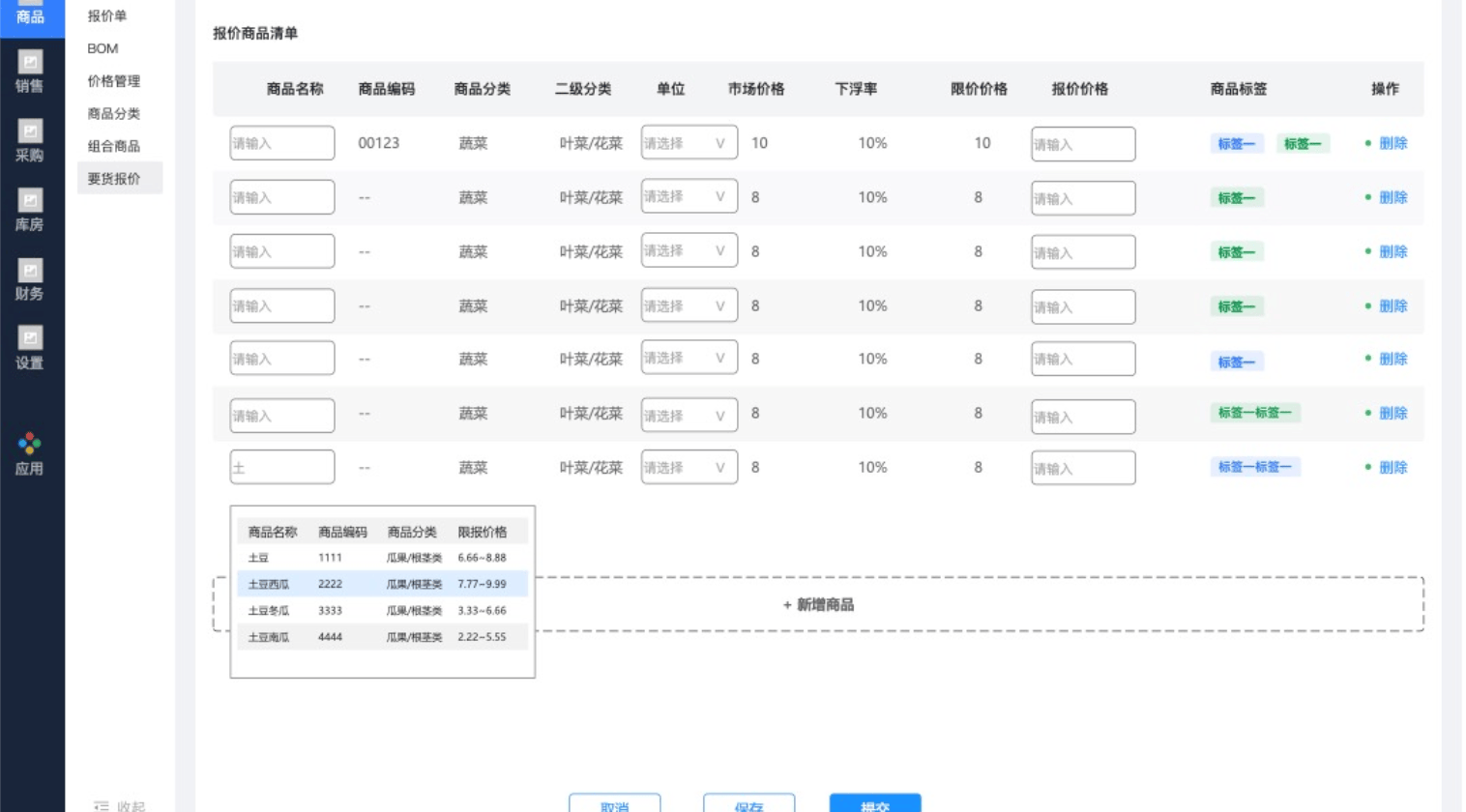Open the 单位 dropdown in the fourth table row
This screenshot has height=812, width=1466.
[x=689, y=305]
